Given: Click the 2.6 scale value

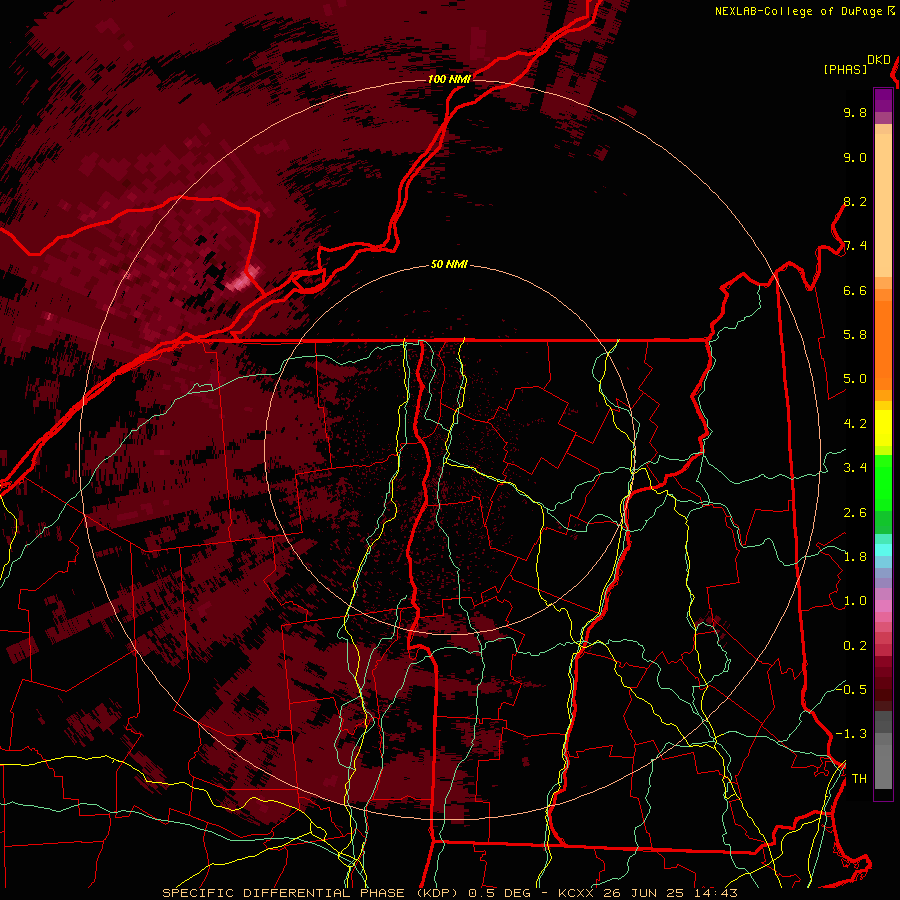Looking at the screenshot, I should click(x=855, y=513).
